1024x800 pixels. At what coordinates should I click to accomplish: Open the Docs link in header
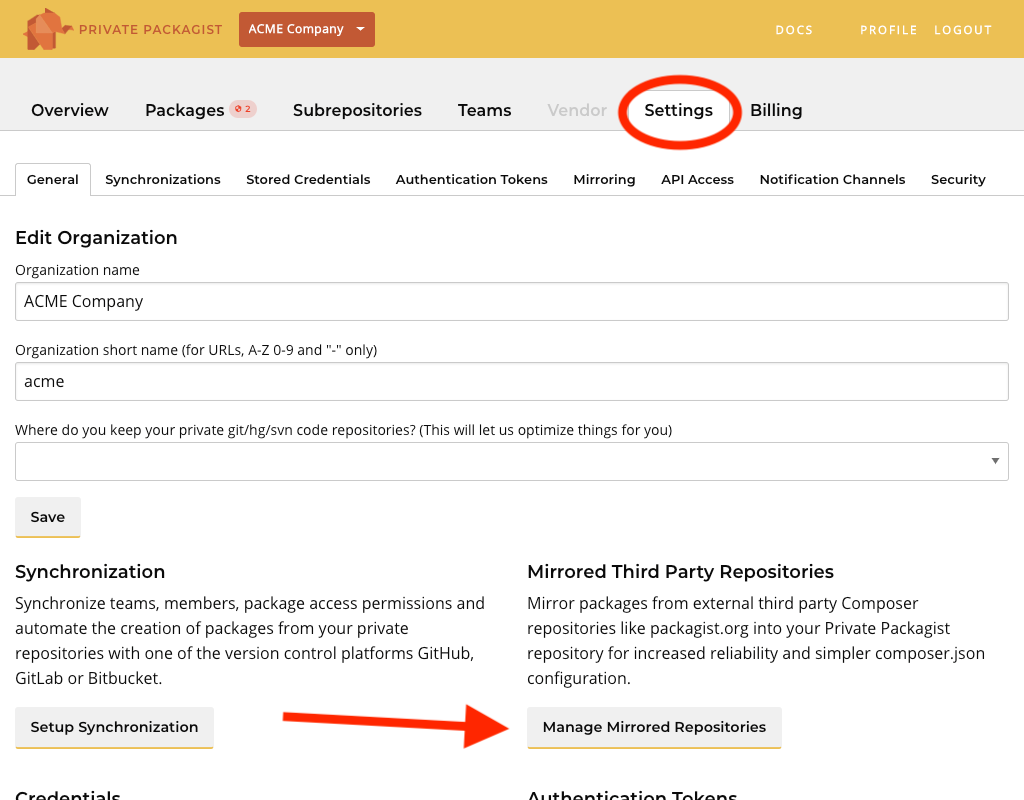[x=794, y=30]
